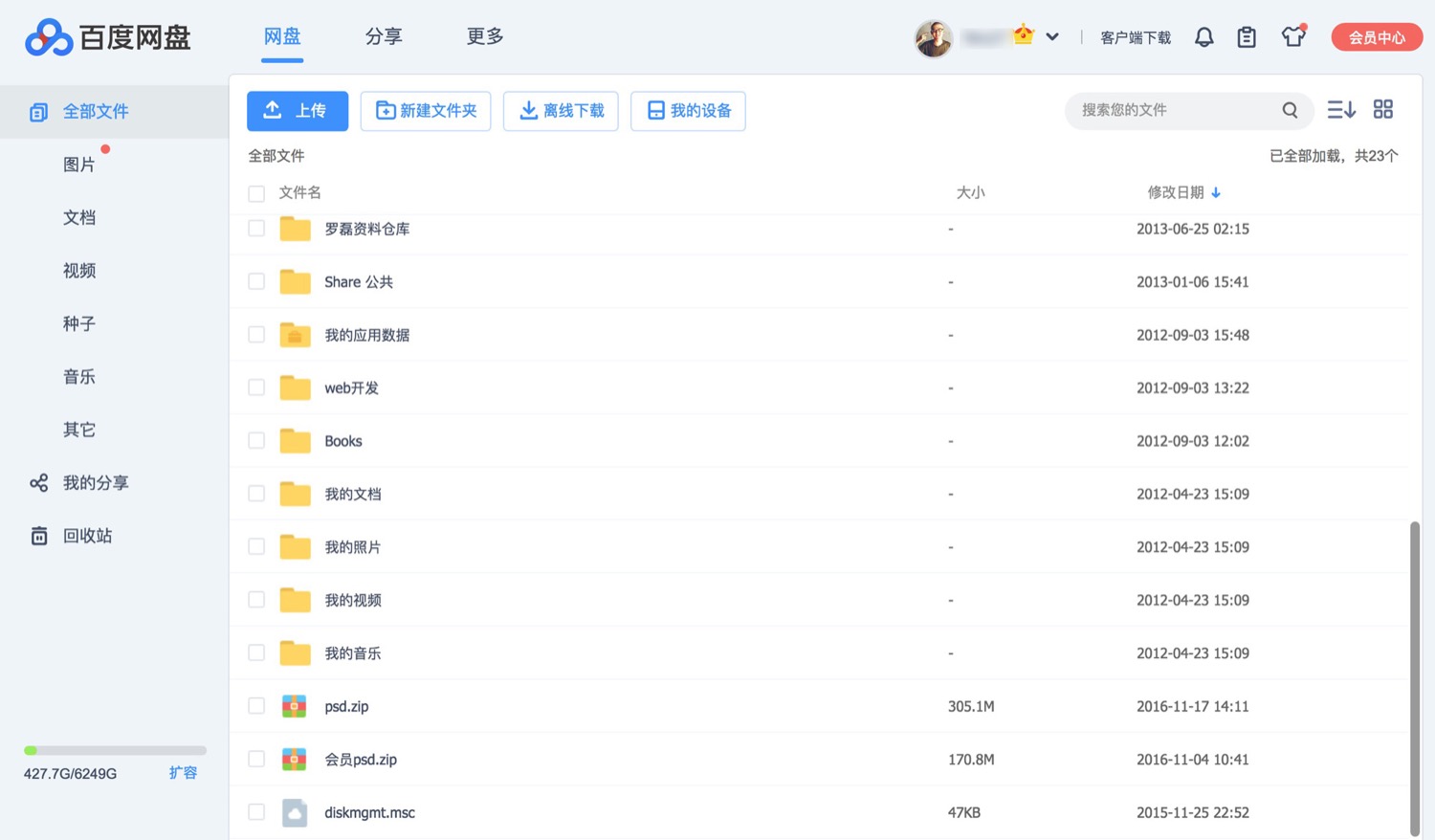Tick the checkbox for Books folder
Image resolution: width=1435 pixels, height=840 pixels.
(x=256, y=441)
